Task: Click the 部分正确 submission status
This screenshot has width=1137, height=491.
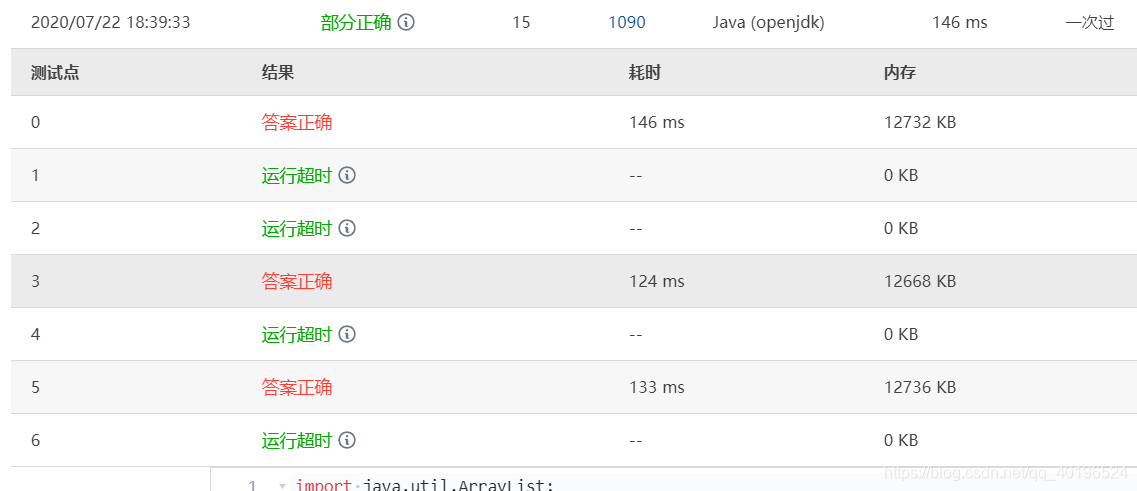Action: 356,22
